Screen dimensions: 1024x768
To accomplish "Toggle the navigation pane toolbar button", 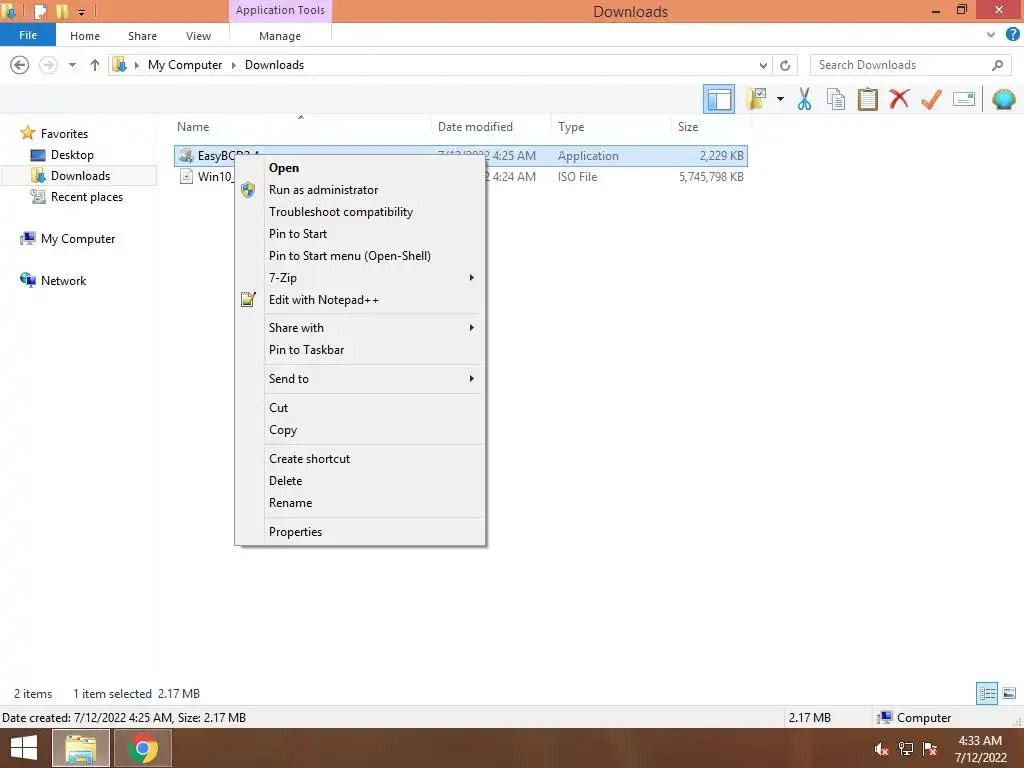I will [x=719, y=99].
